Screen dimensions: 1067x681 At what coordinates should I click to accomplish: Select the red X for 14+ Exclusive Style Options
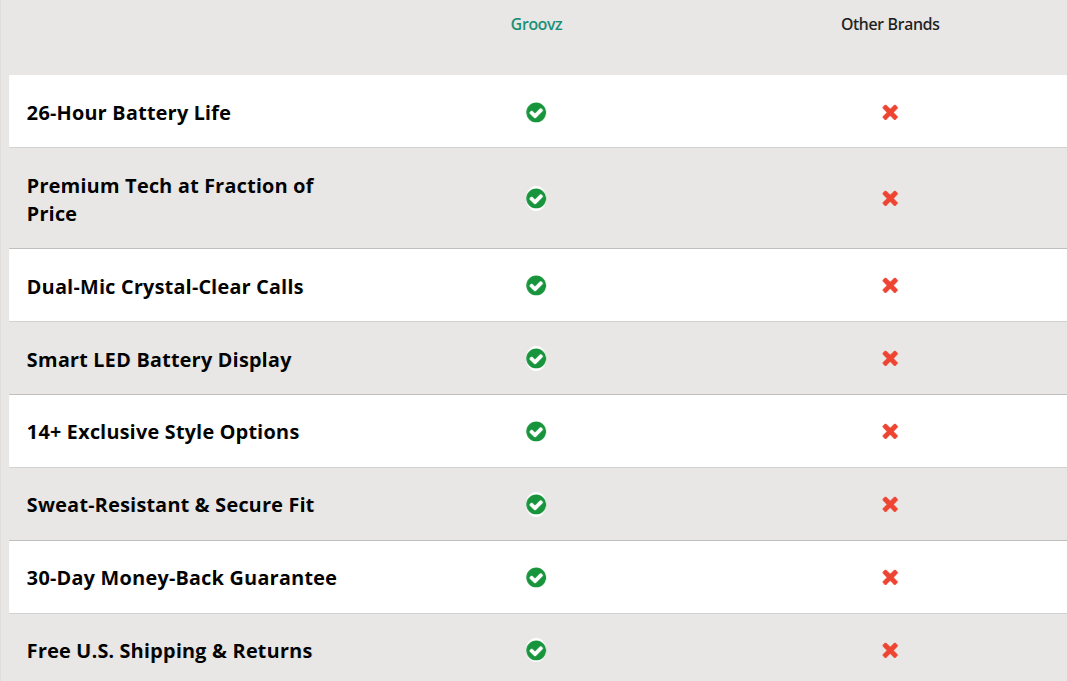(890, 431)
